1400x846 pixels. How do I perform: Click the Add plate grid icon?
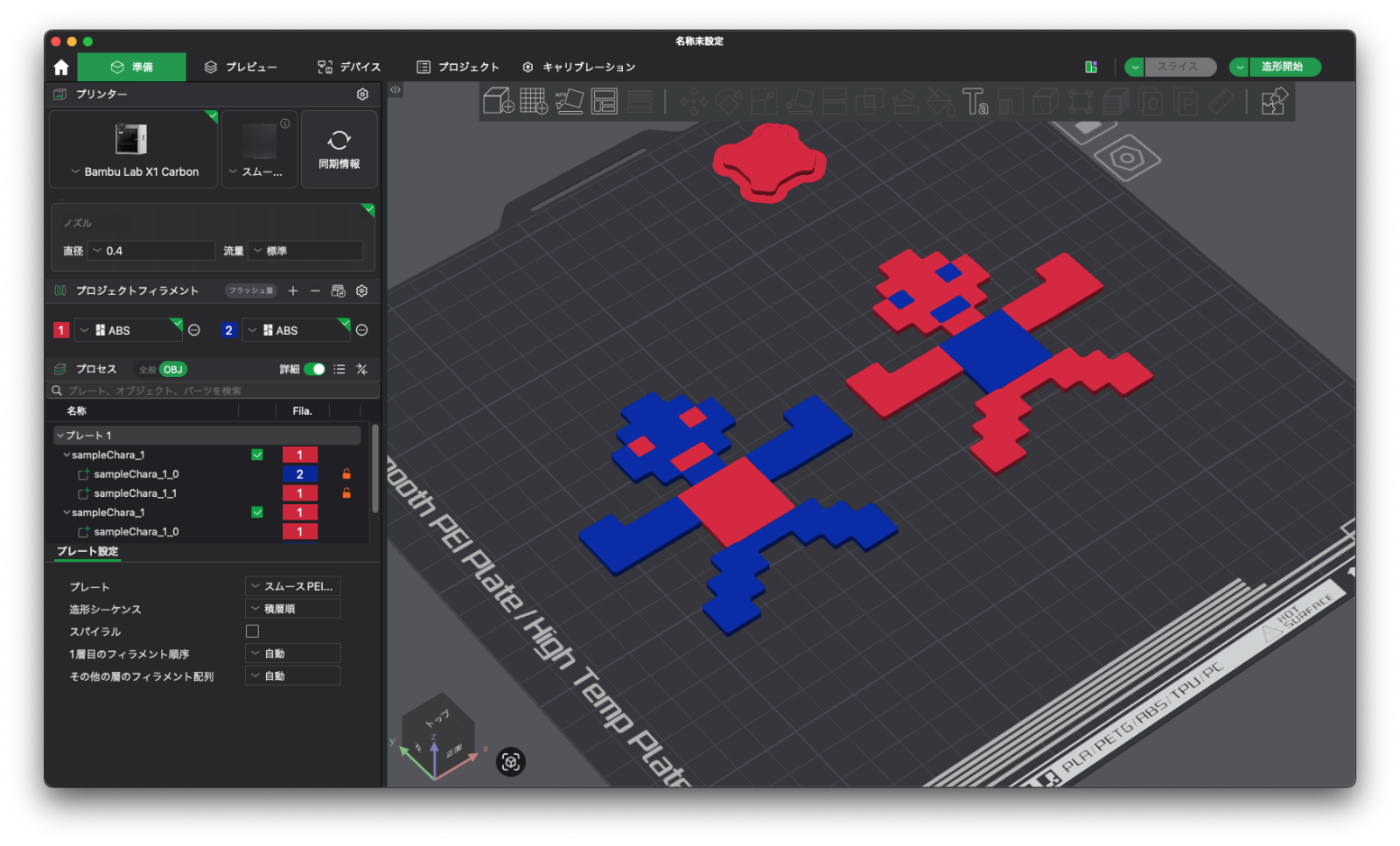coord(533,101)
